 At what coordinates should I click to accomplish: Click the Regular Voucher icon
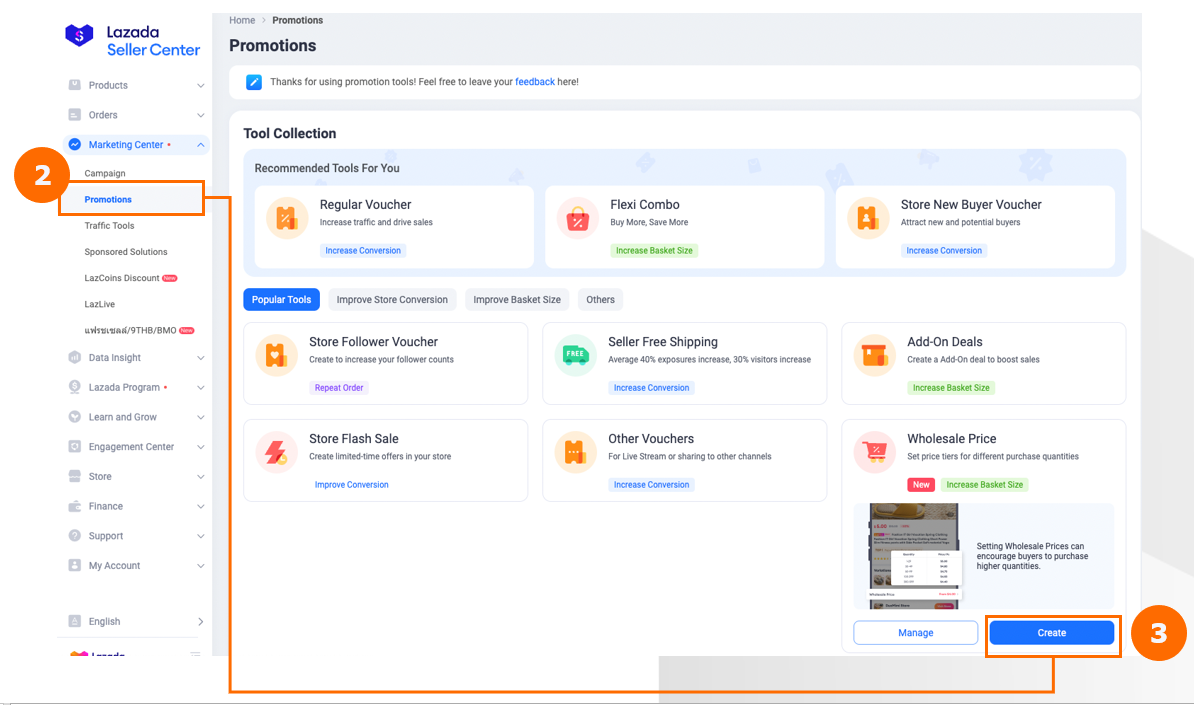click(x=287, y=219)
